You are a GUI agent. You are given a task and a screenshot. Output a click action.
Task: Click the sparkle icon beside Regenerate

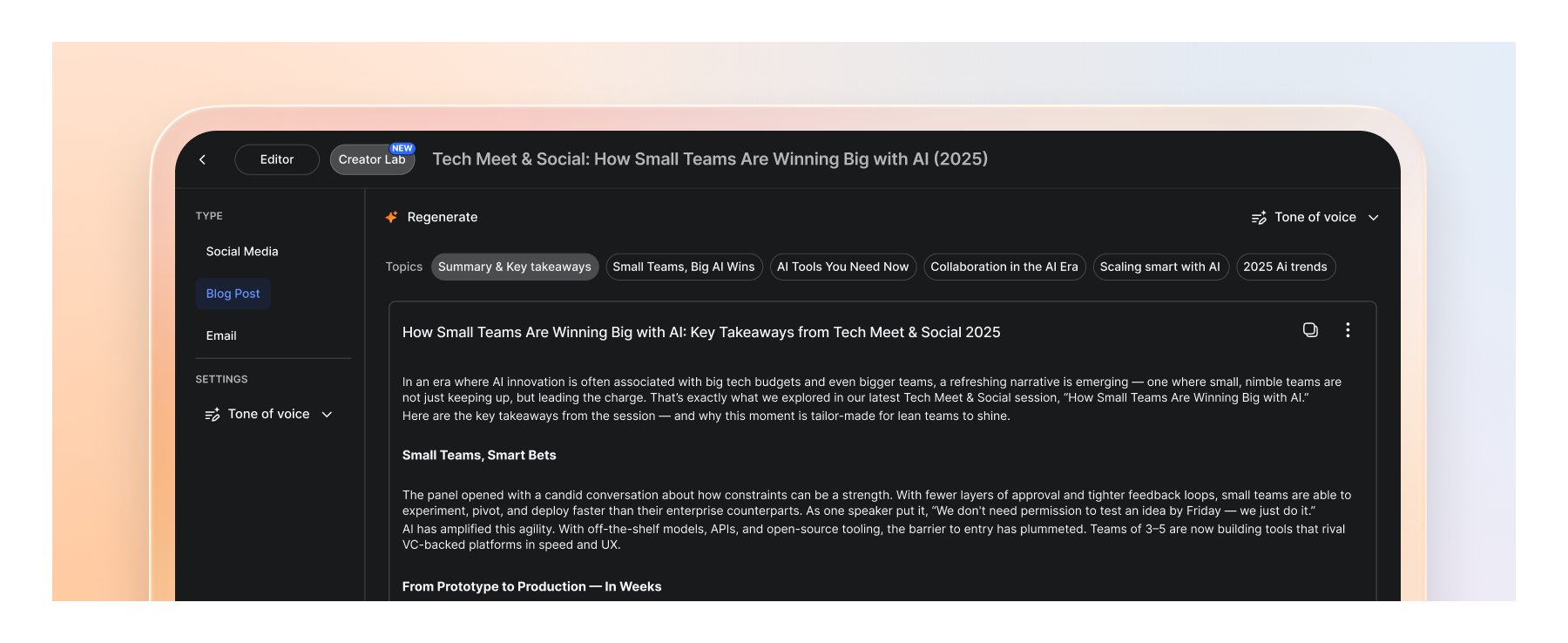(392, 217)
